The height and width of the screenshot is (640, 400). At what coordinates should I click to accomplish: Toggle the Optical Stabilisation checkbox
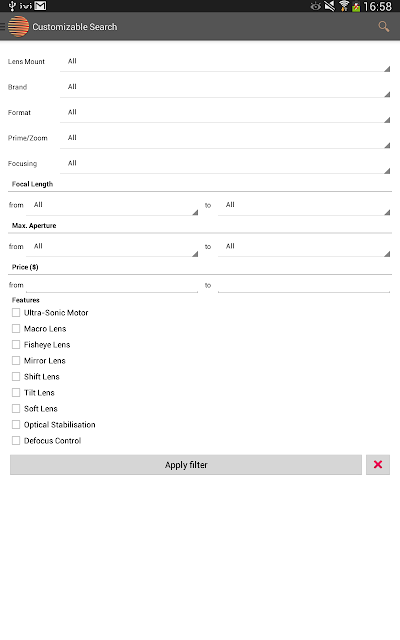16,424
